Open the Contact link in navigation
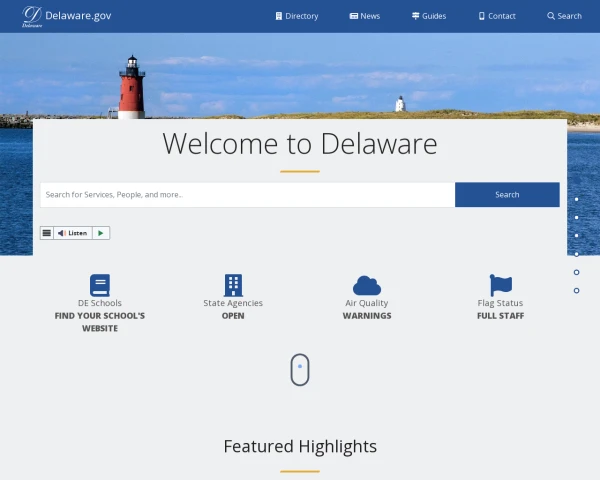600x480 pixels. (497, 16)
